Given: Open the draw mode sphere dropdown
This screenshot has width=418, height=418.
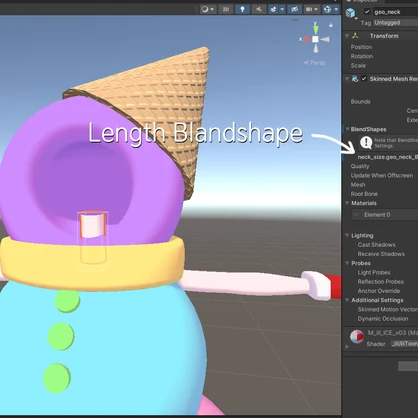Looking at the screenshot, I should pyautogui.click(x=207, y=9).
